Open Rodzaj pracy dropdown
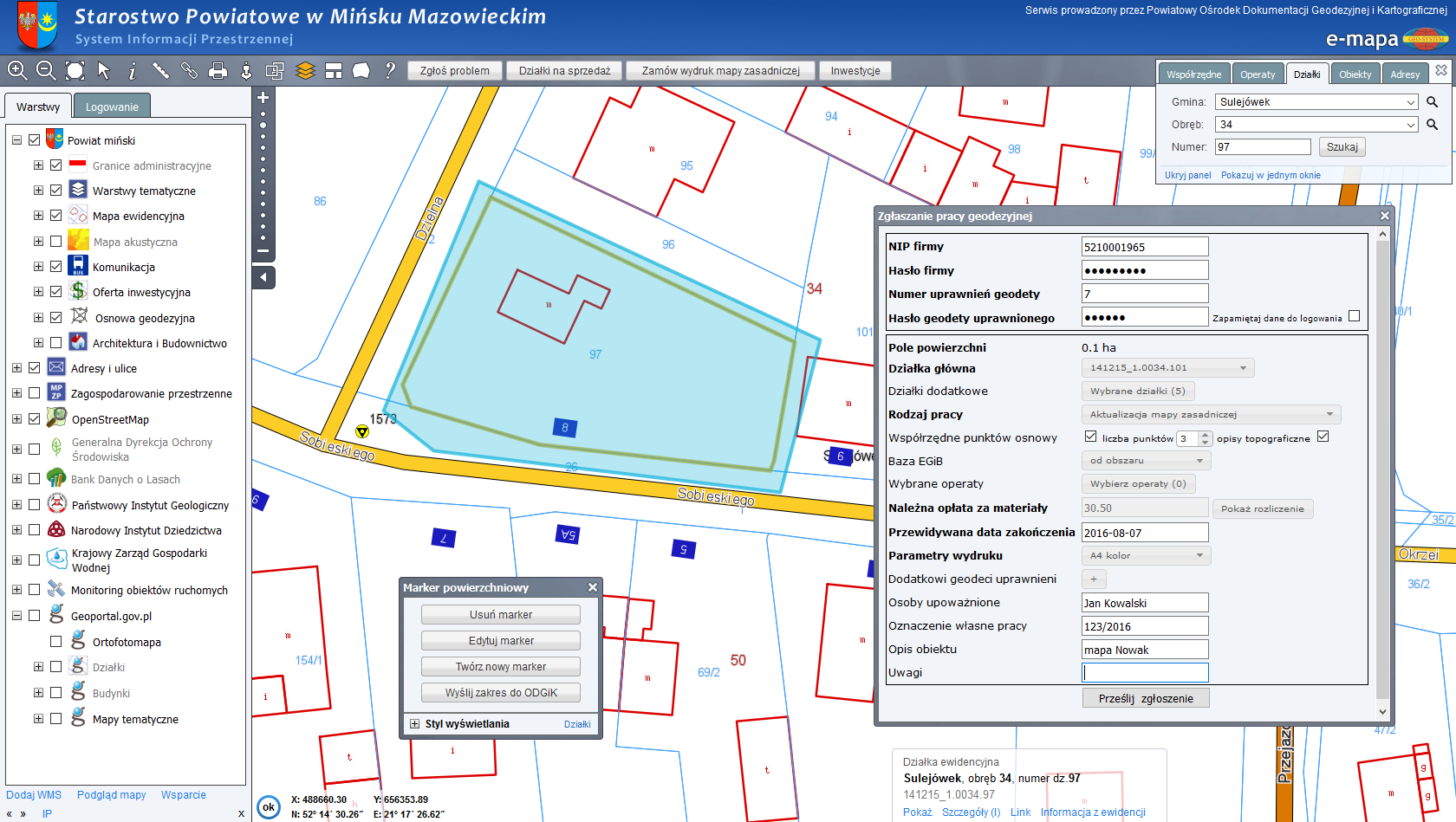Image resolution: width=1456 pixels, height=822 pixels. coord(1211,414)
